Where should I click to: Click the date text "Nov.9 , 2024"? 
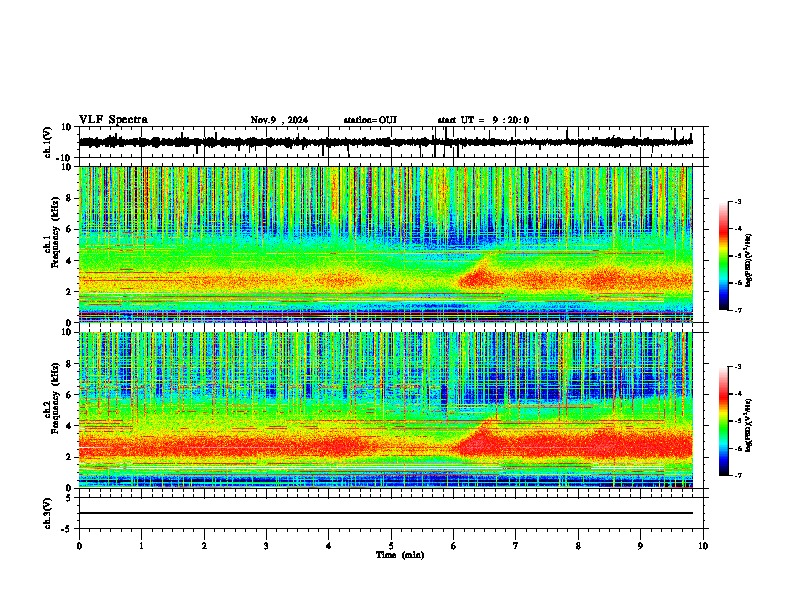279,120
